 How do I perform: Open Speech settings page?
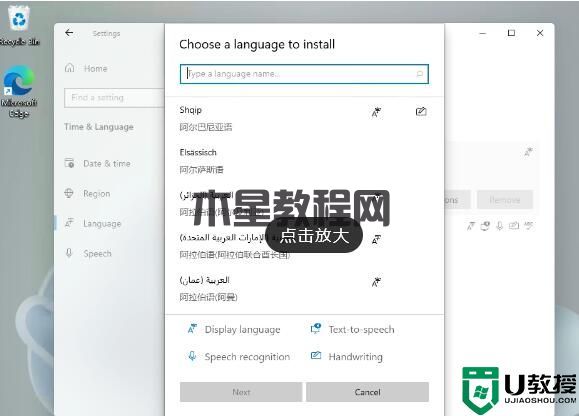point(97,254)
